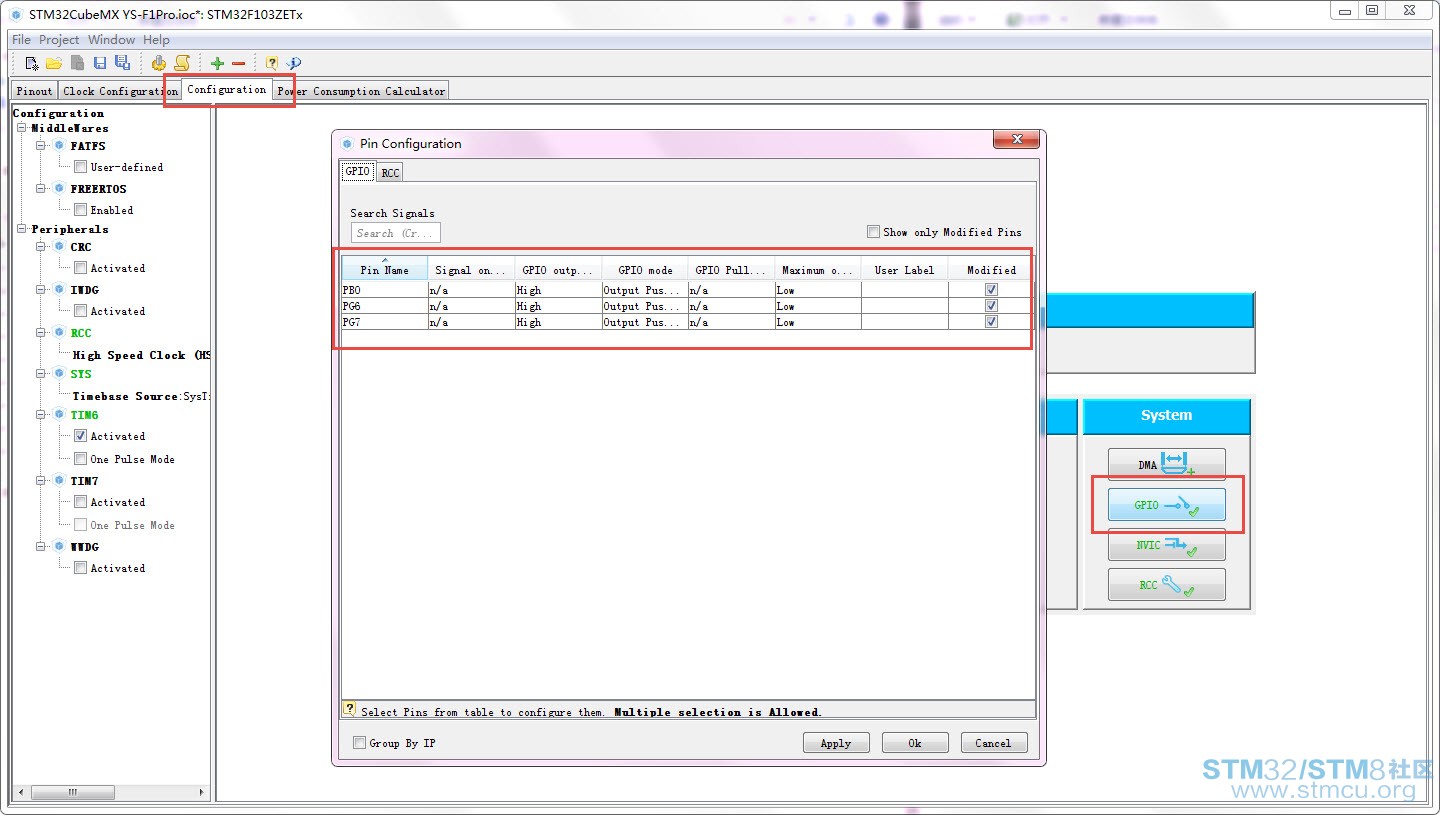Collapse the Peripherals tree node
The height and width of the screenshot is (815, 1440).
coord(21,229)
